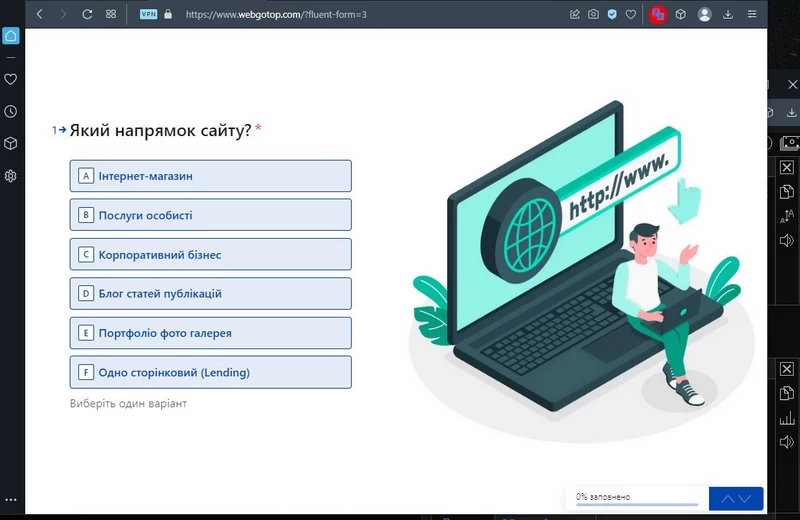Open the Speed Dial start page grid
Screen dimensions: 800x520
pos(111,14)
